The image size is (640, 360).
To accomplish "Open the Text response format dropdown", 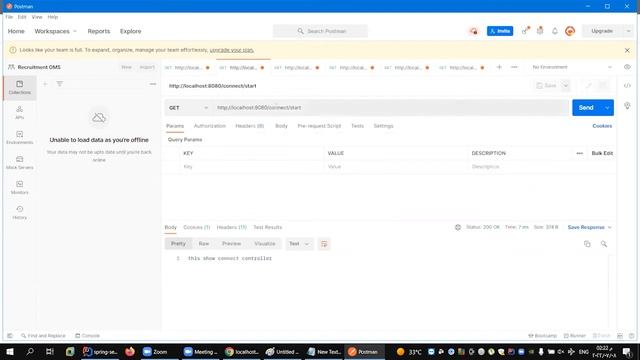I will [299, 244].
